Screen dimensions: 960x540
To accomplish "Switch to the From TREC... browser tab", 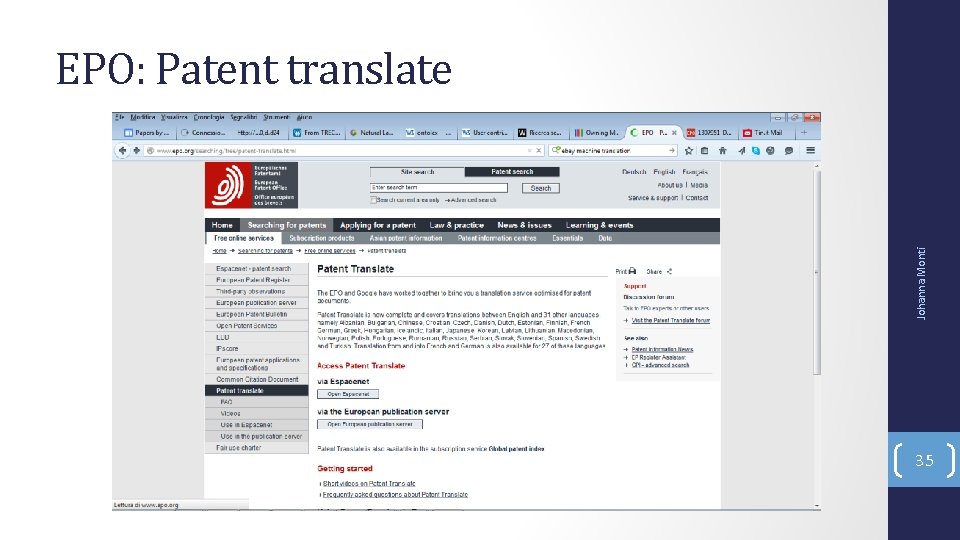I will 316,132.
